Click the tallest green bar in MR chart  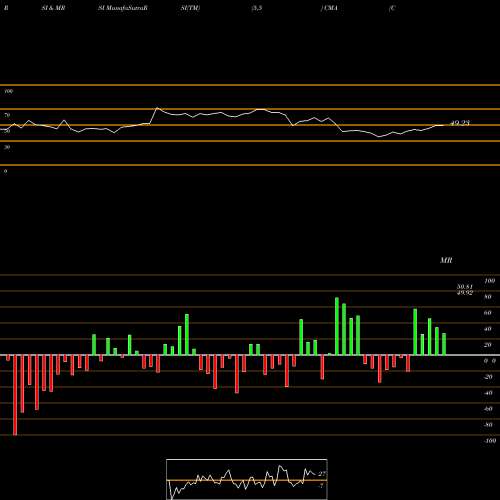click(x=337, y=326)
